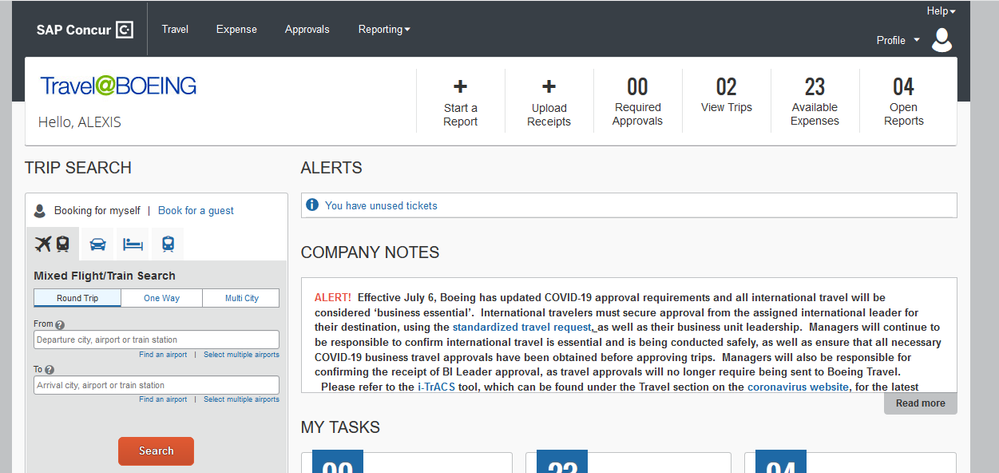Click the Read more button

tap(920, 403)
